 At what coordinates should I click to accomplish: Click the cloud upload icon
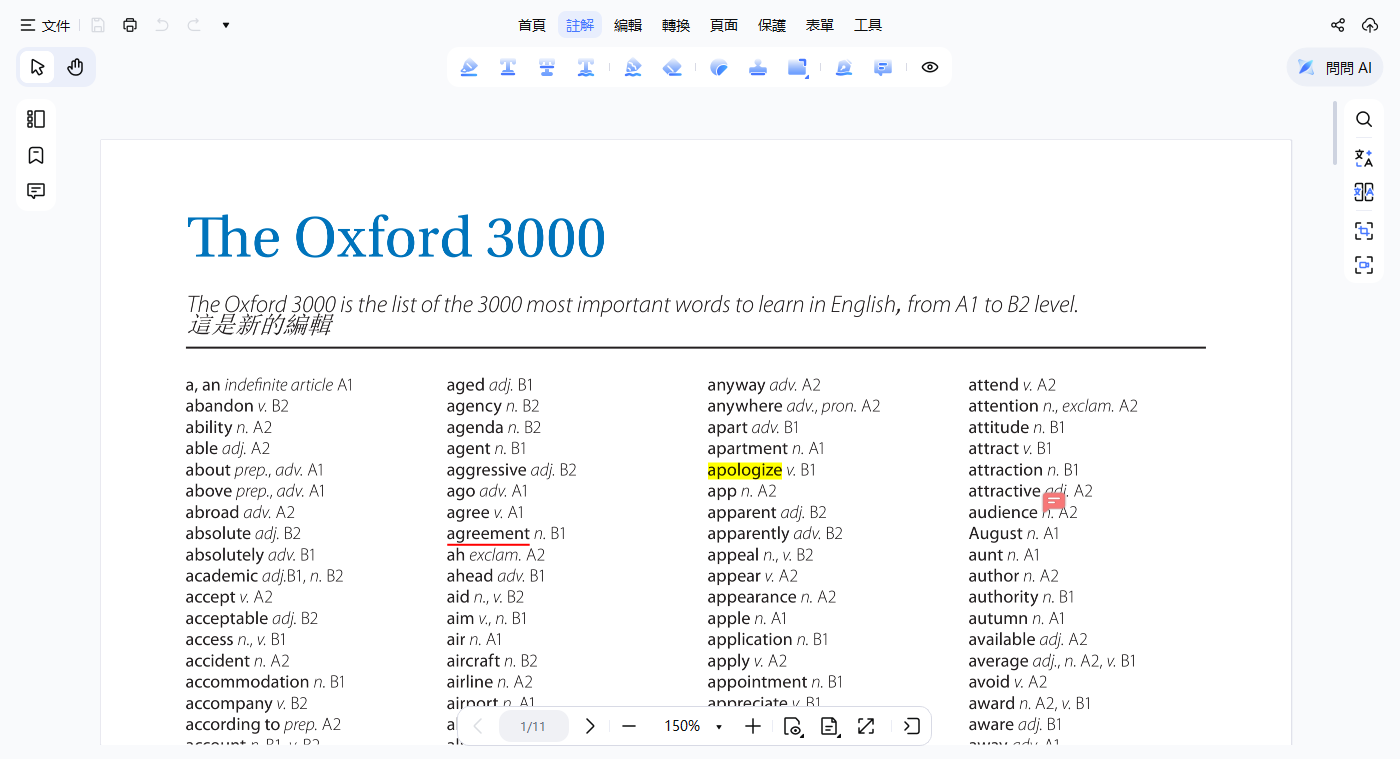(1370, 25)
